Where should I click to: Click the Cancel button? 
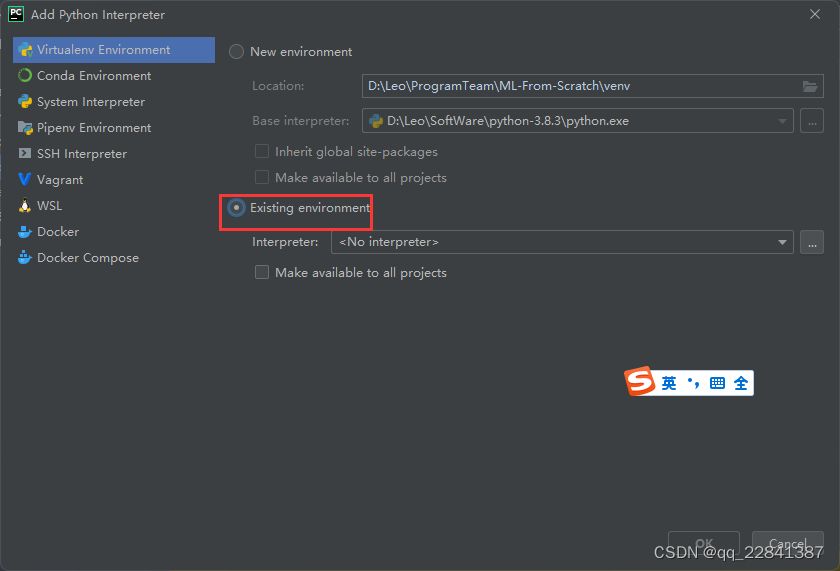coord(788,544)
